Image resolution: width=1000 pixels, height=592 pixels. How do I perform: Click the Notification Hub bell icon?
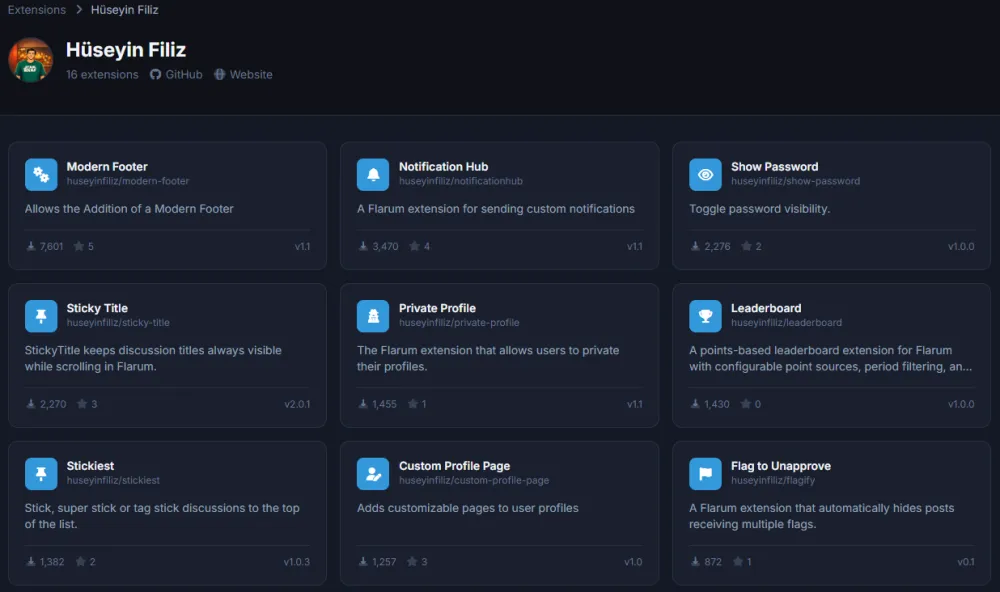click(373, 174)
